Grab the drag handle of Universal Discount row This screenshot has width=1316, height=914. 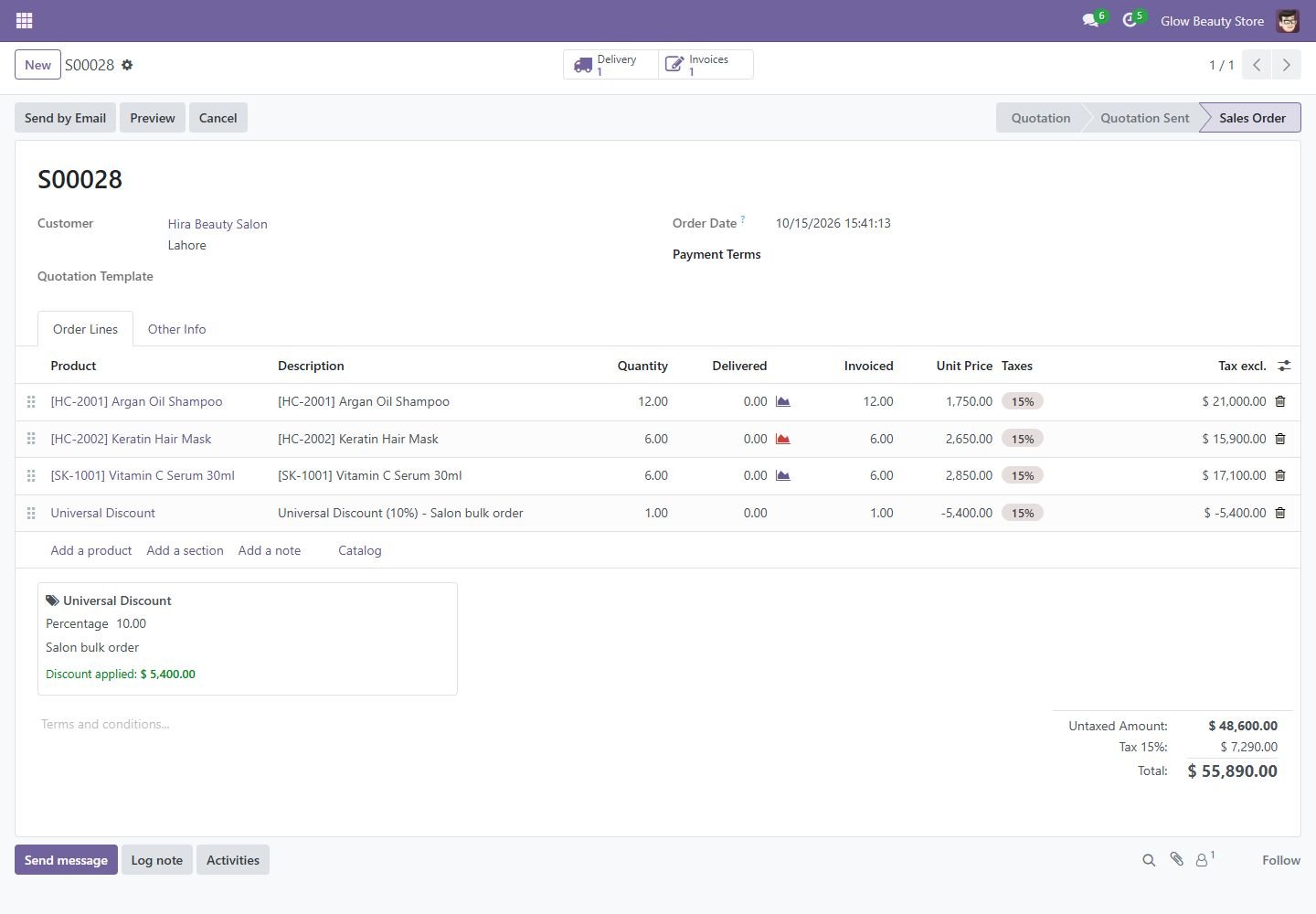(31, 513)
